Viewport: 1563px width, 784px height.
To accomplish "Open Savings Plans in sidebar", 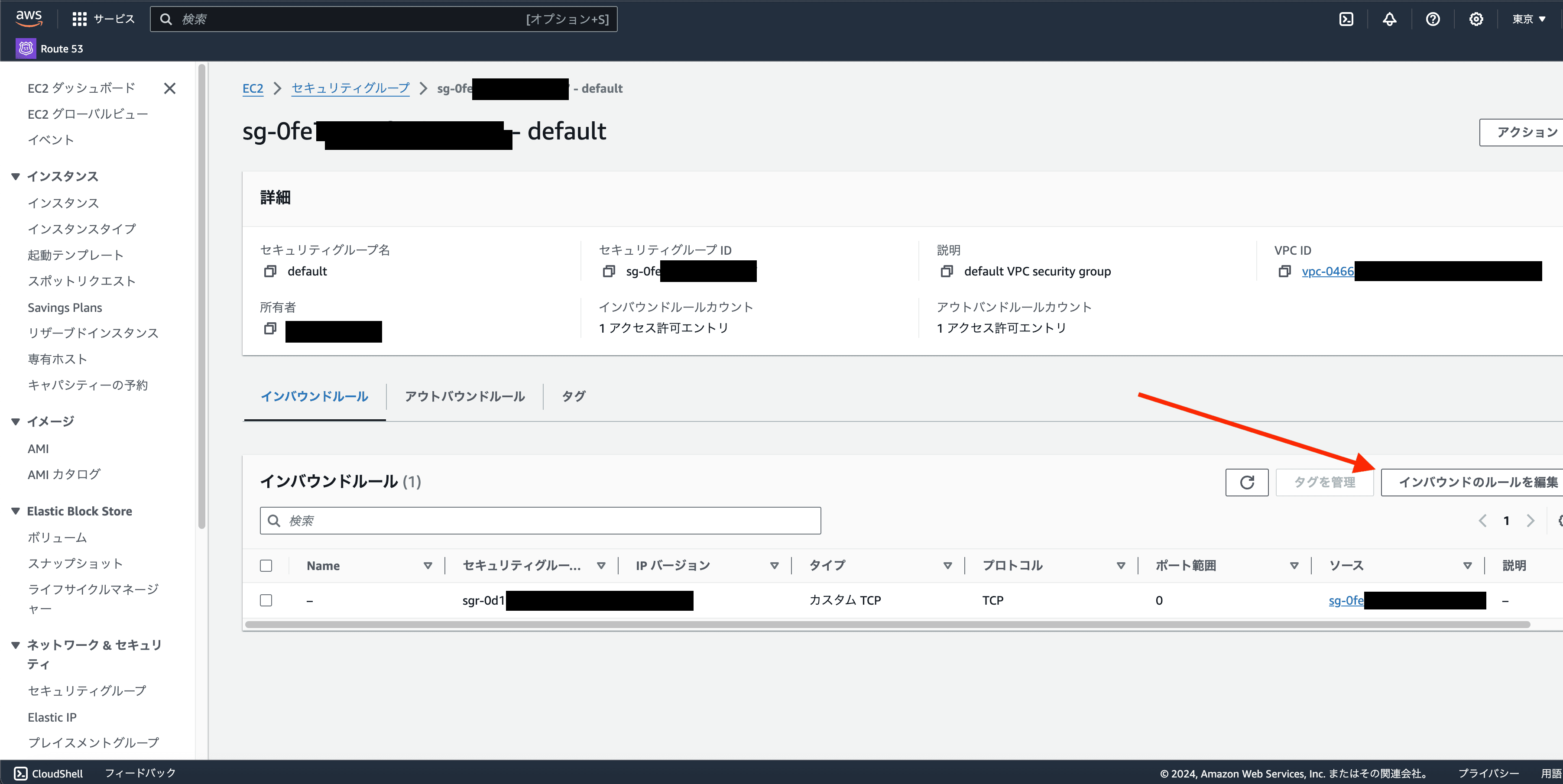I will [x=65, y=308].
